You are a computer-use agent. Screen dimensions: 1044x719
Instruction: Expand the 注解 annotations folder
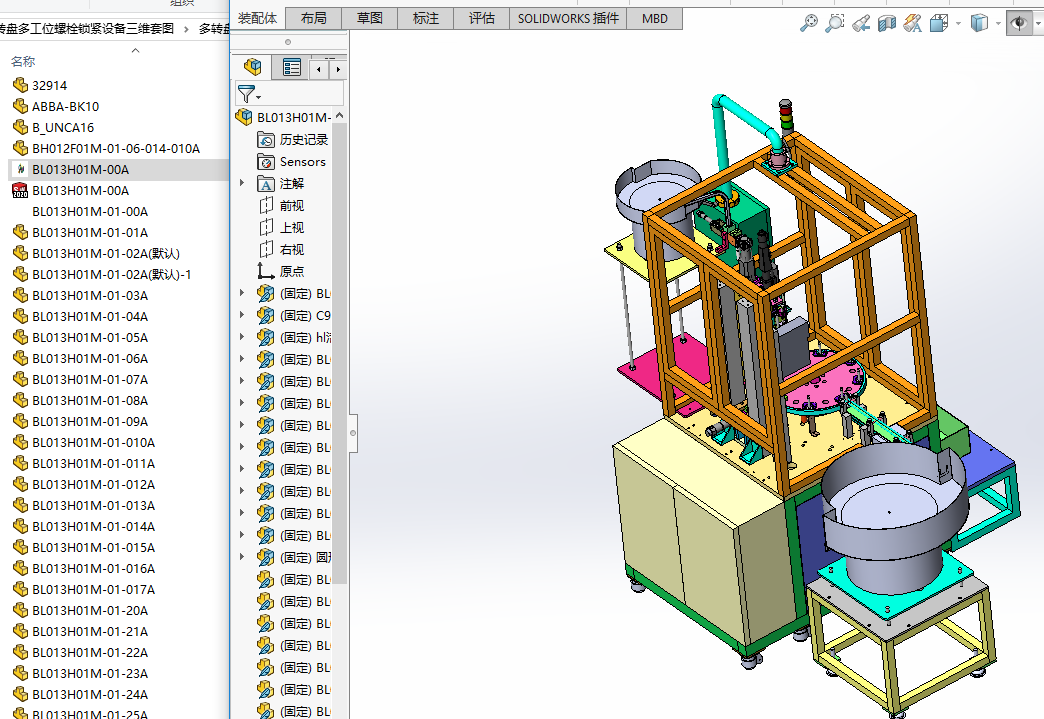coord(242,183)
